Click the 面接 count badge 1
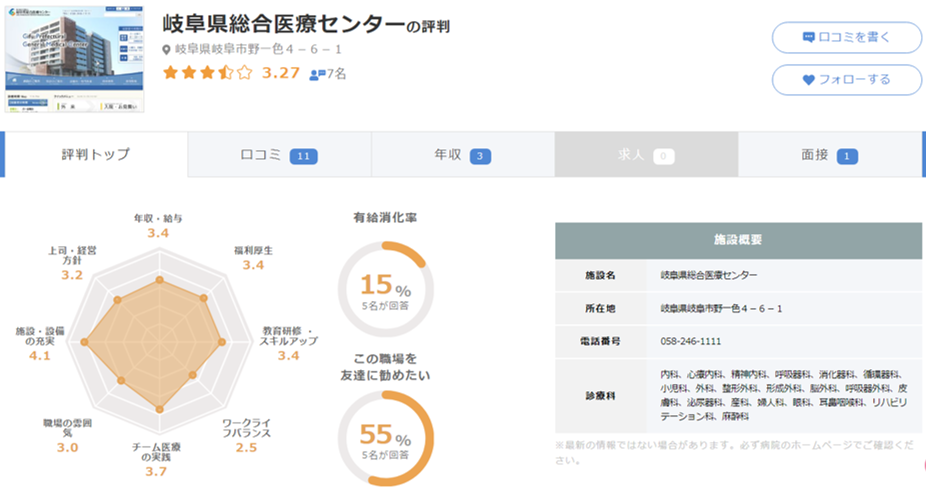The height and width of the screenshot is (498, 926). click(x=847, y=156)
